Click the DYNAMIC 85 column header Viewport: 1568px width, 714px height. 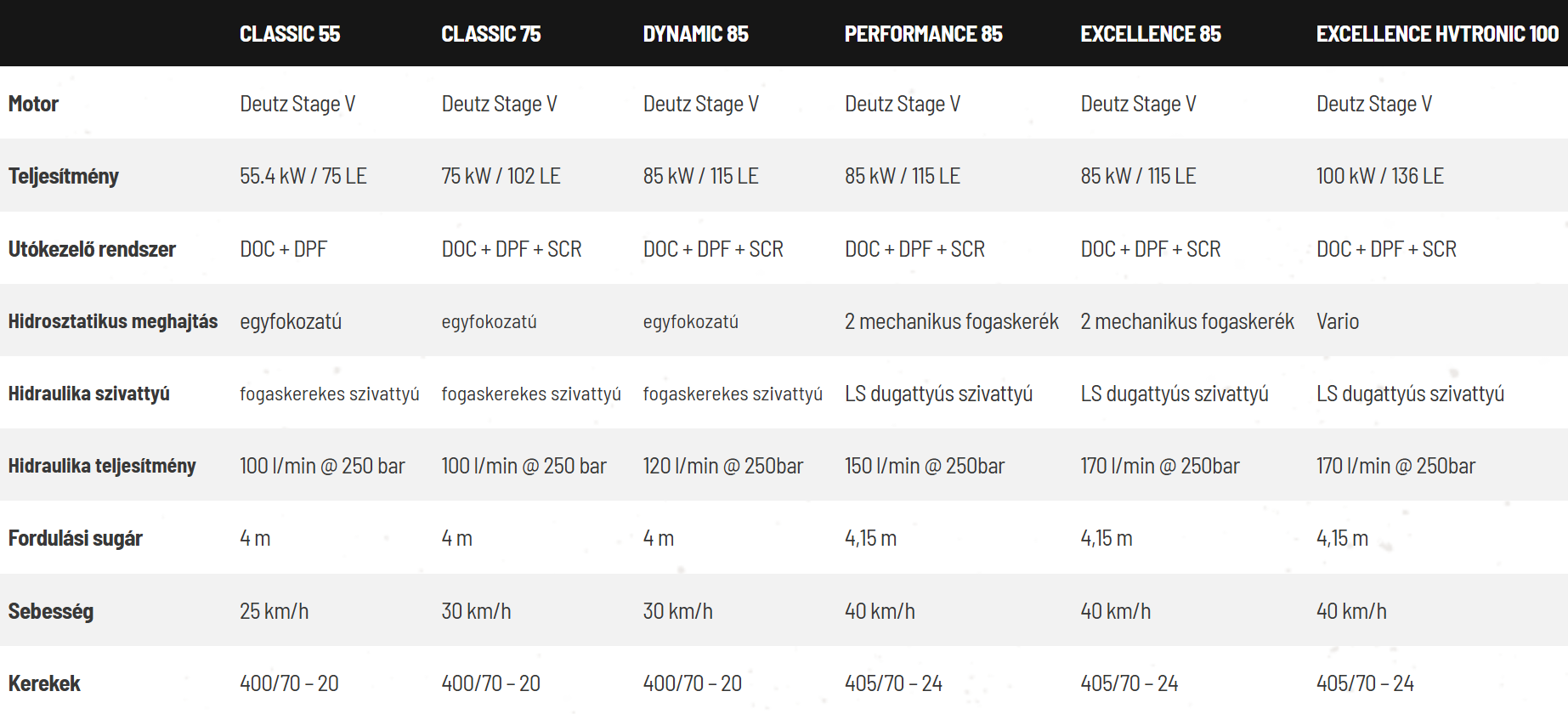pyautogui.click(x=695, y=34)
